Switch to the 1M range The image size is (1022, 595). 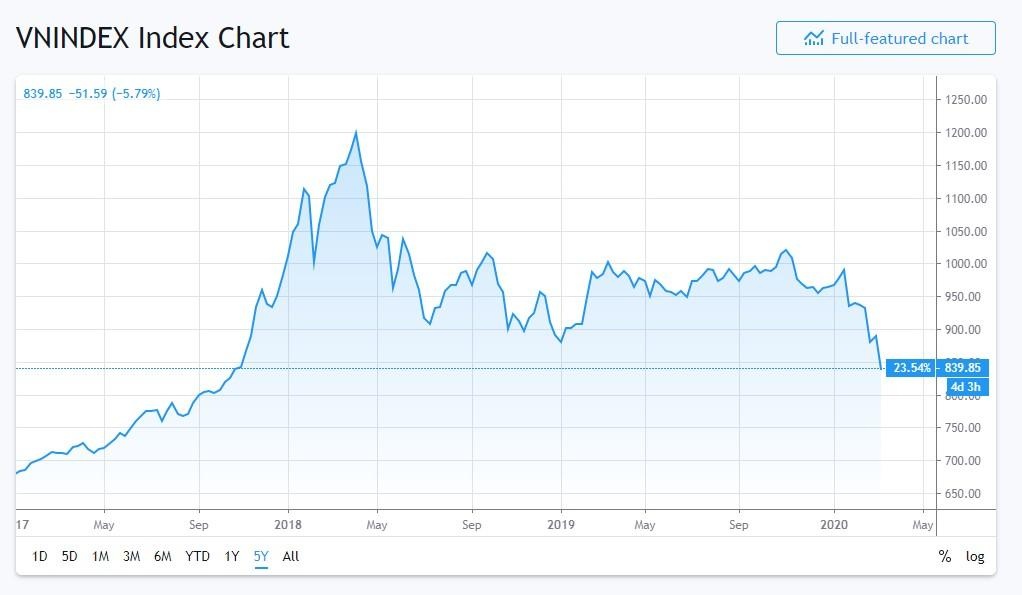[x=100, y=556]
